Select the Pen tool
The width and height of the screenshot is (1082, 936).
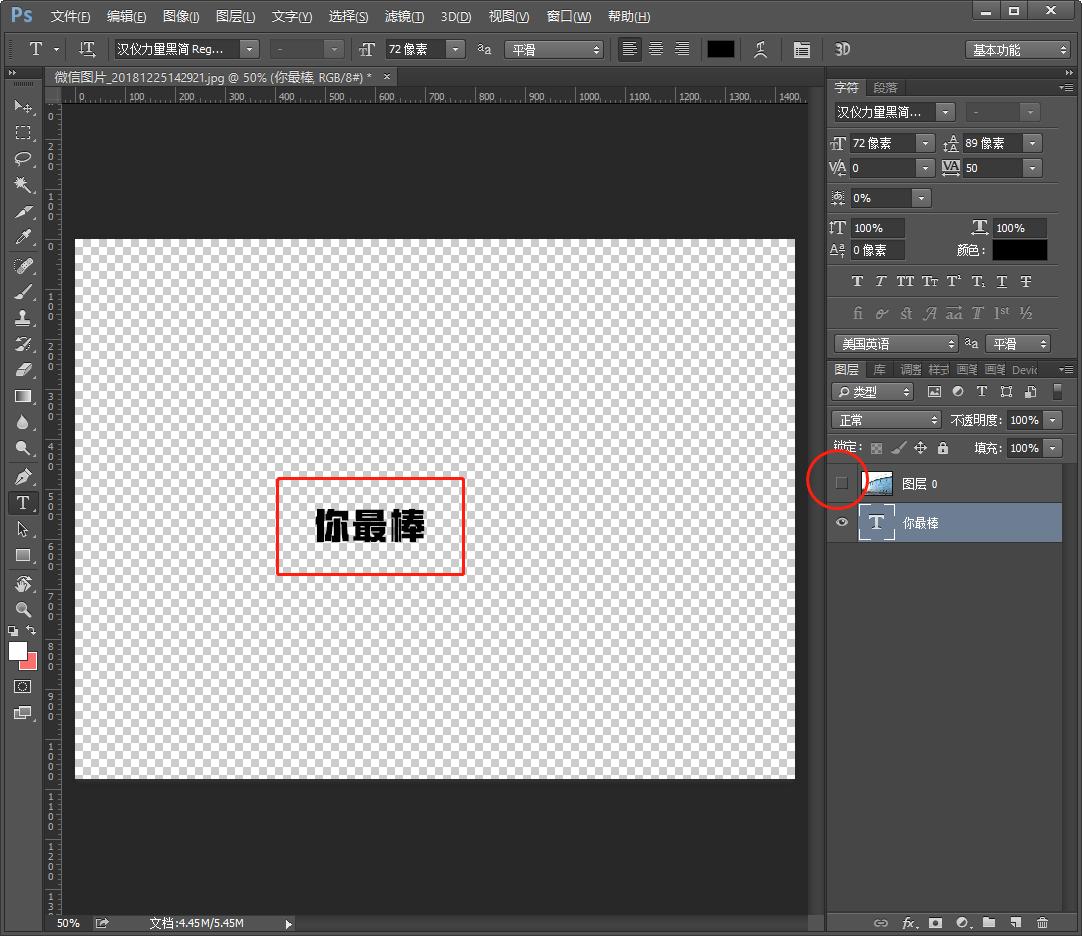23,476
